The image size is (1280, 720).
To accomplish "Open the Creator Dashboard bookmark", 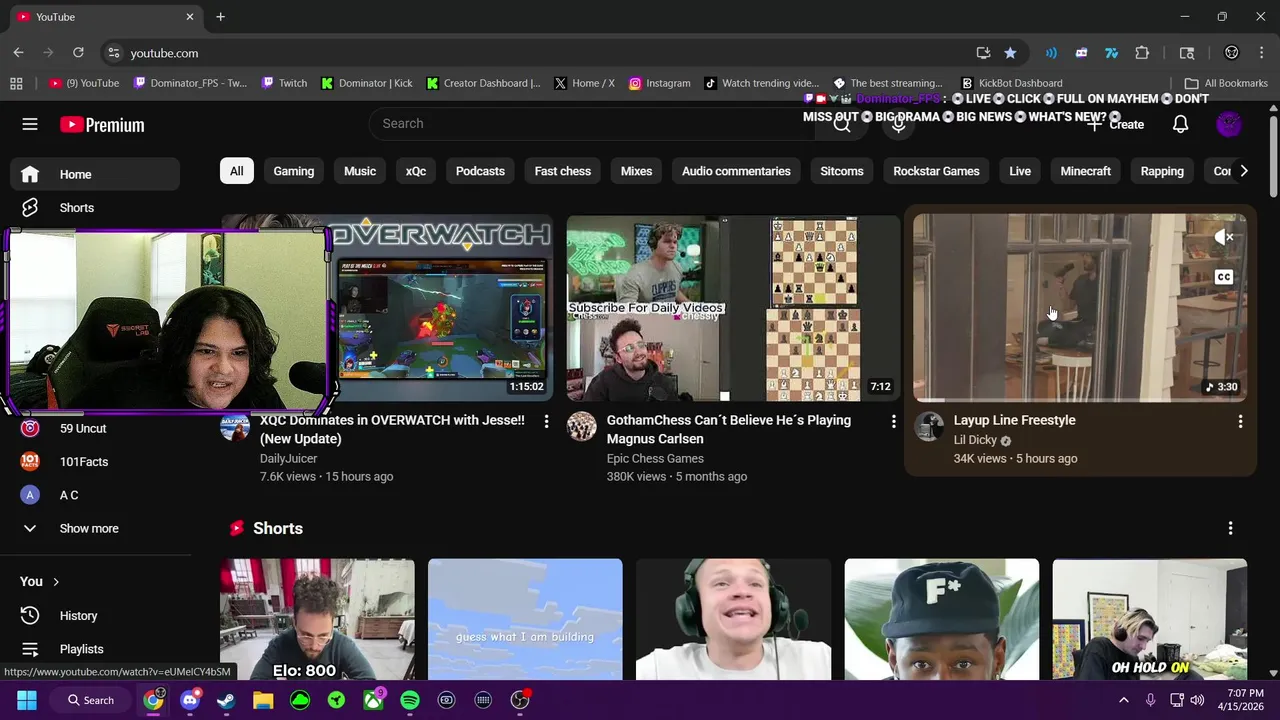I will tap(482, 83).
